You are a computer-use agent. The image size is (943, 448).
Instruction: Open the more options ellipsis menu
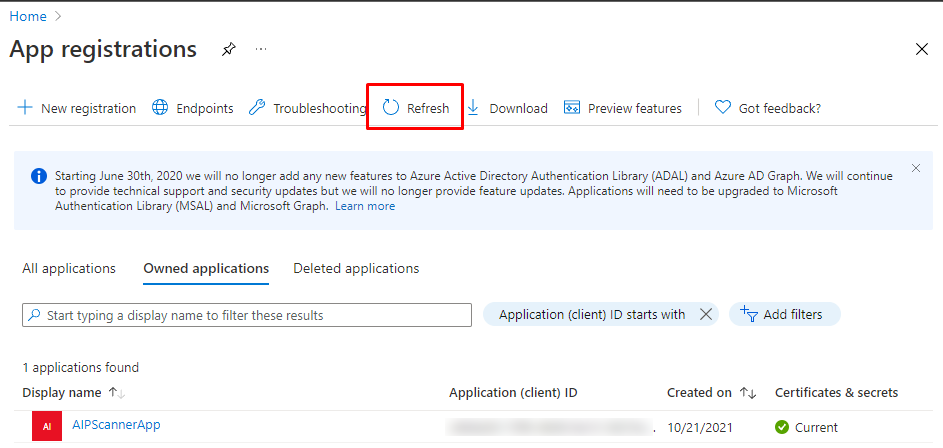tap(261, 49)
